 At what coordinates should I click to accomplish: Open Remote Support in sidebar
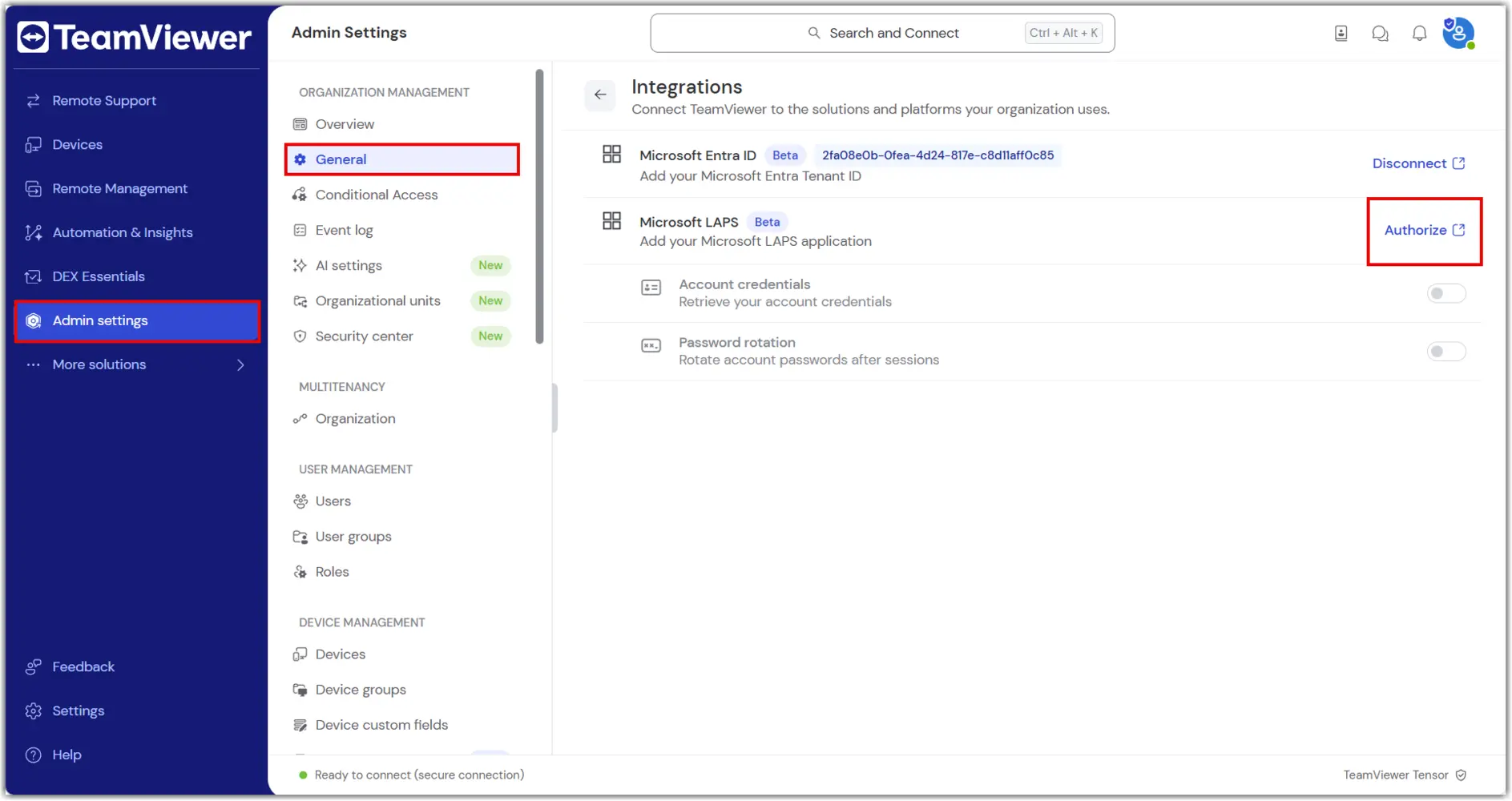pyautogui.click(x=137, y=101)
